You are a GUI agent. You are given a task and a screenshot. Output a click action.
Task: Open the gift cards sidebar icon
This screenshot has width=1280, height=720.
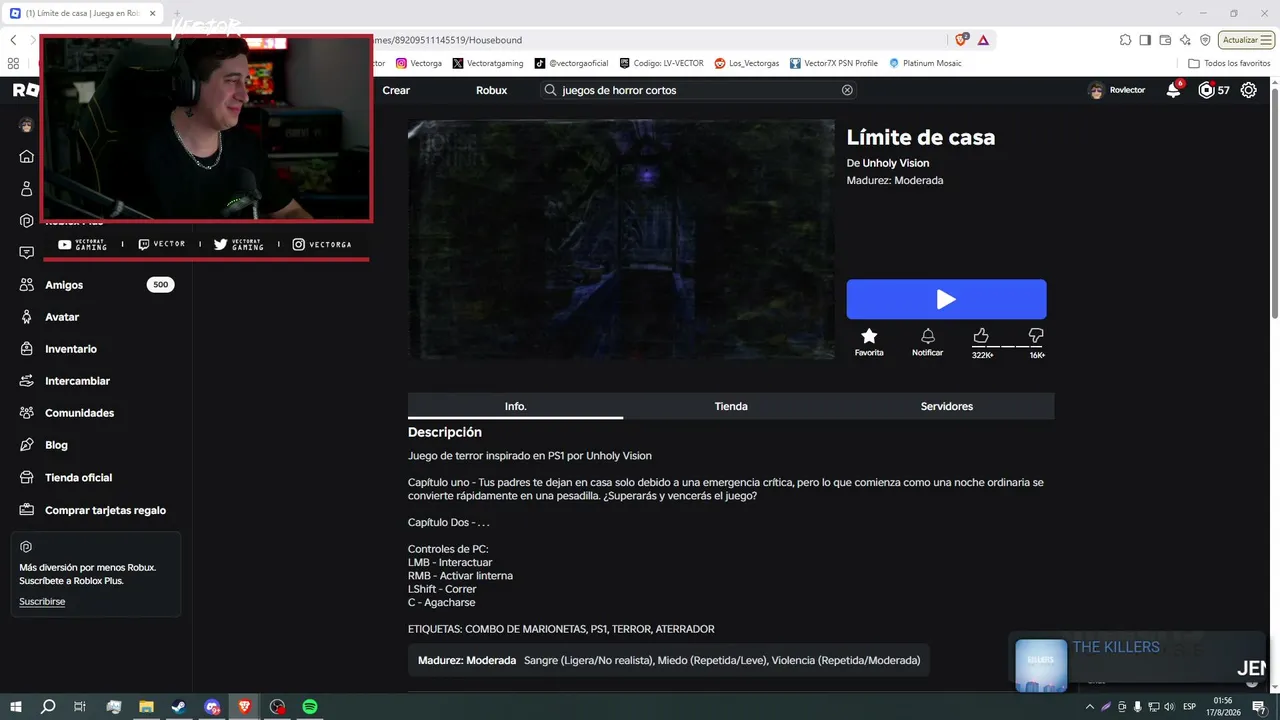pyautogui.click(x=27, y=510)
